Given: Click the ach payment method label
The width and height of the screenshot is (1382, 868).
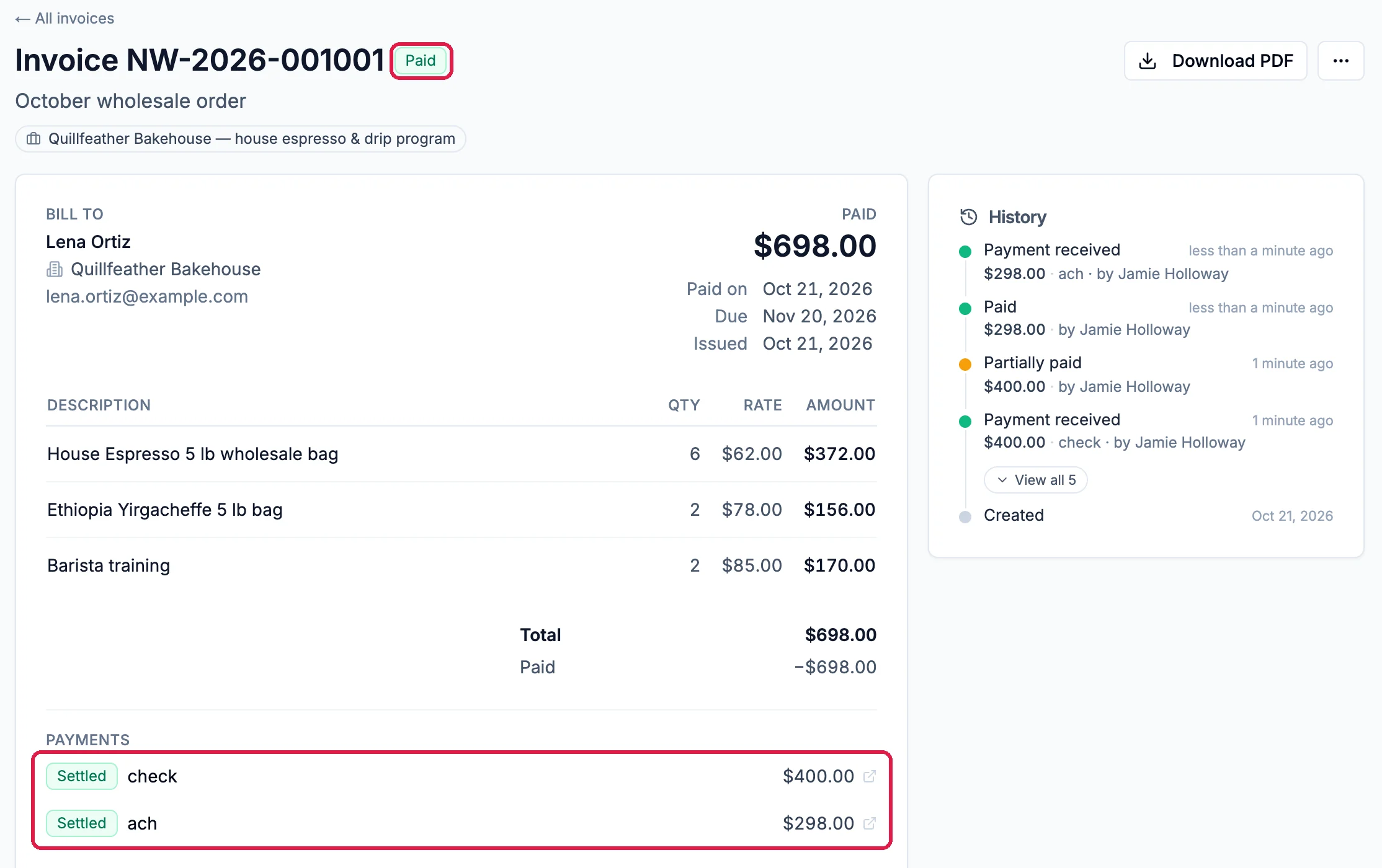Looking at the screenshot, I should pos(142,823).
